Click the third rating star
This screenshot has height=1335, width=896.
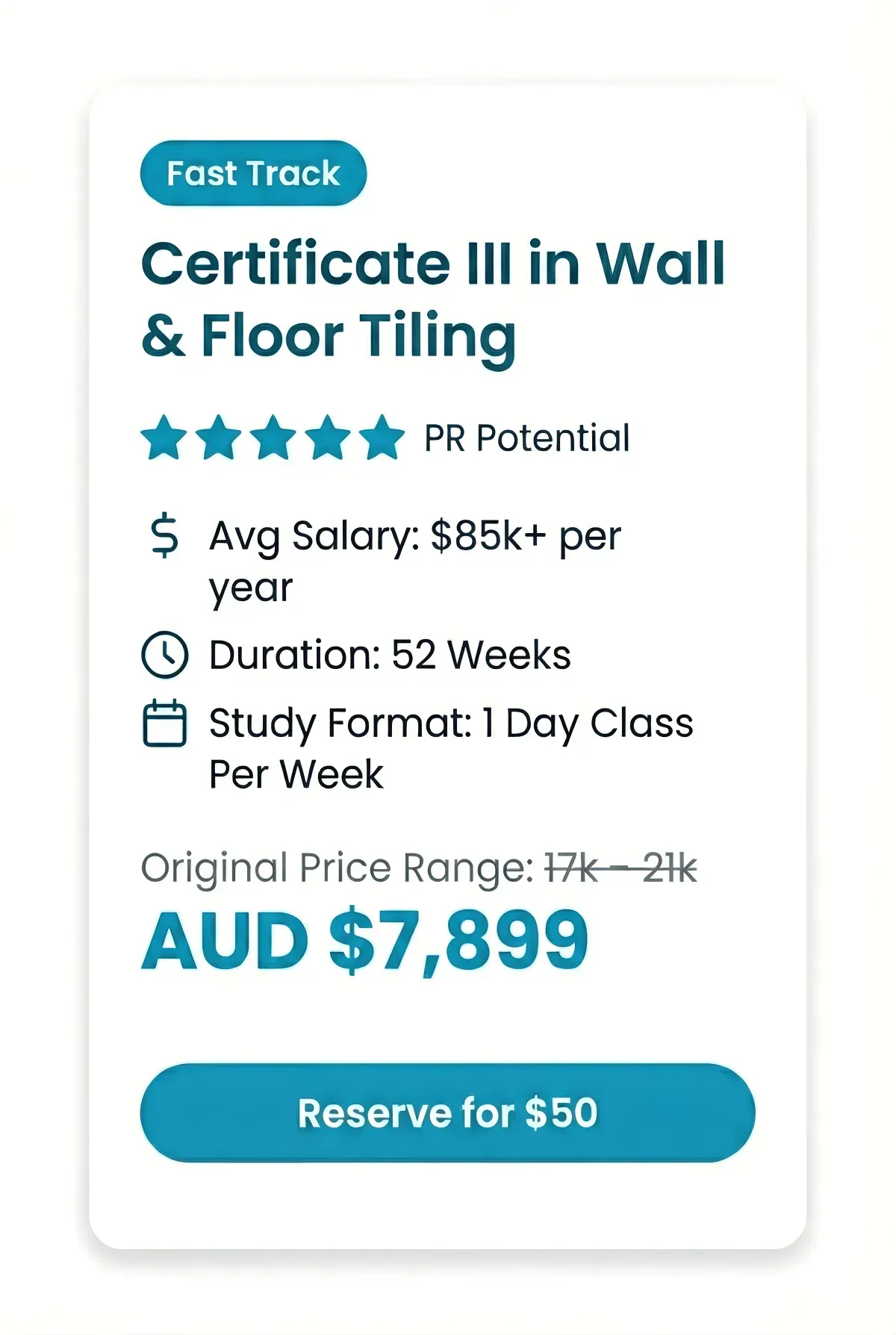(273, 438)
